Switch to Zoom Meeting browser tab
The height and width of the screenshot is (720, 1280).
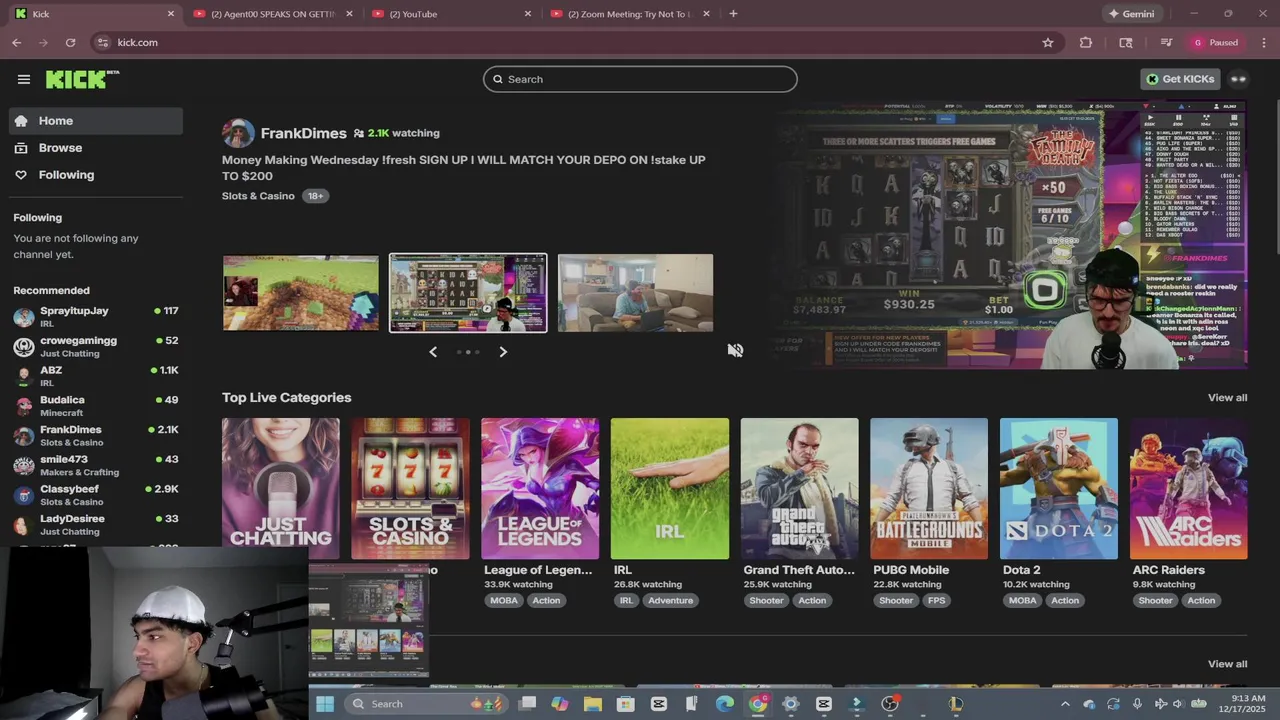630,14
